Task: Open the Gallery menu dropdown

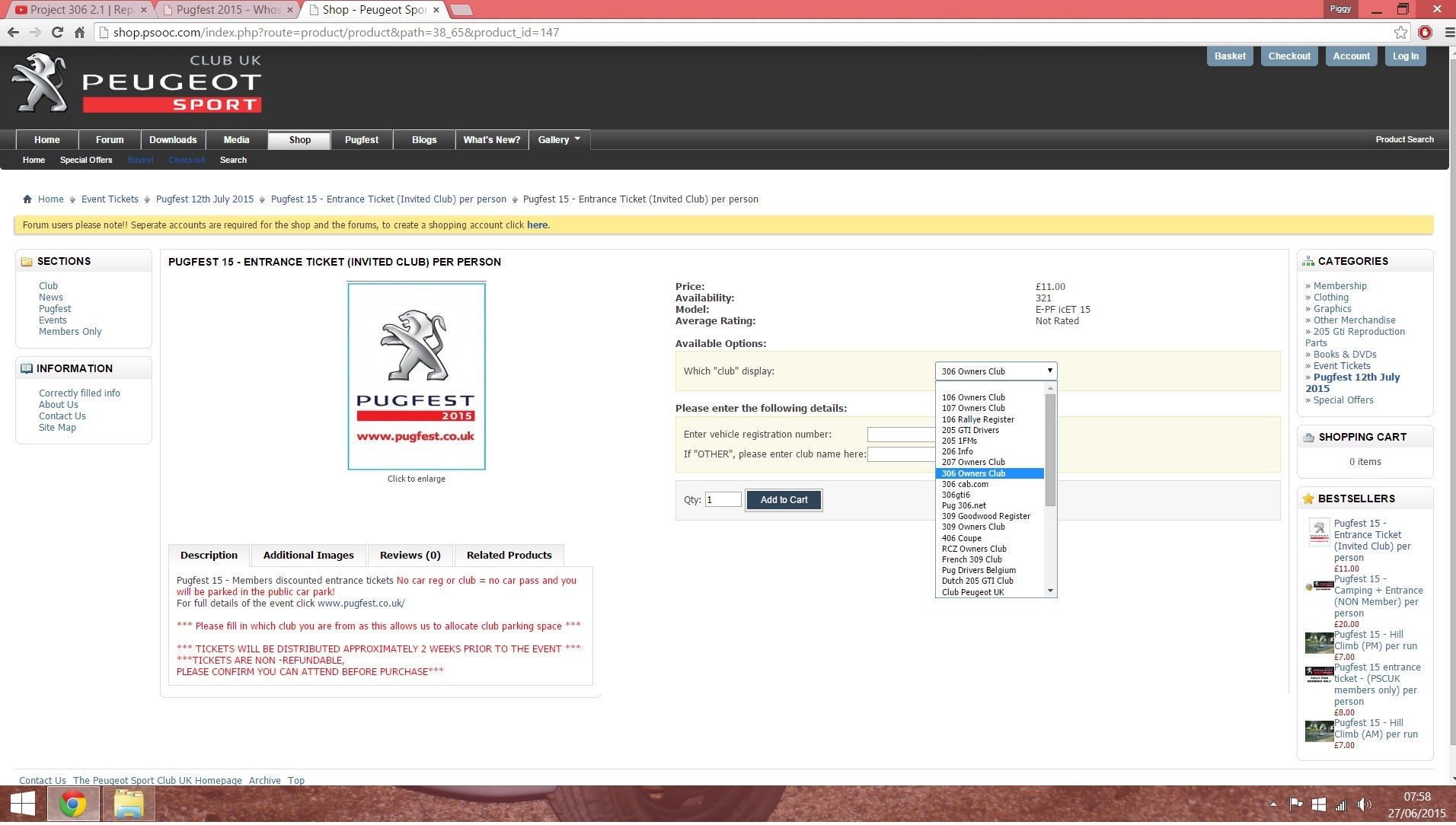Action: point(559,140)
